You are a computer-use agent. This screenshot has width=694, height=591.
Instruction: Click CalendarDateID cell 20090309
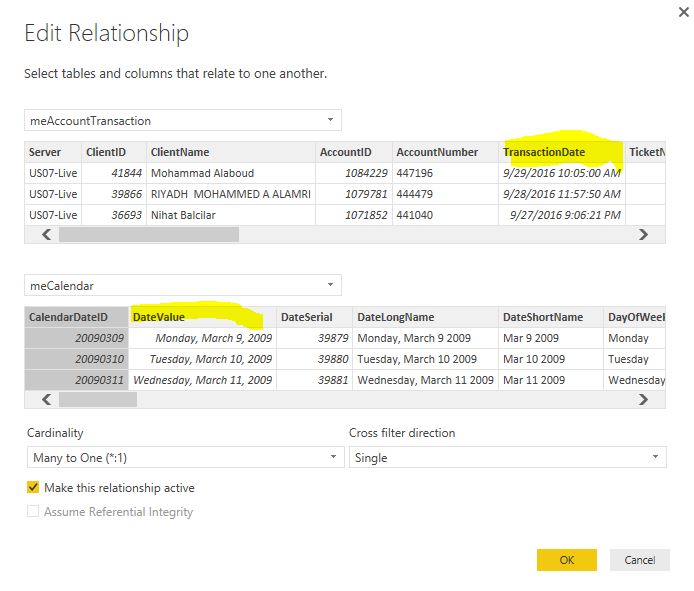[x=77, y=338]
